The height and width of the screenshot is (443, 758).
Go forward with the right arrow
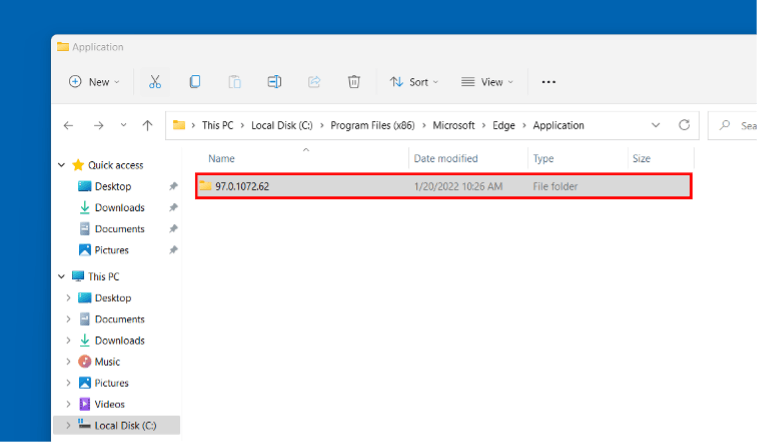point(99,125)
